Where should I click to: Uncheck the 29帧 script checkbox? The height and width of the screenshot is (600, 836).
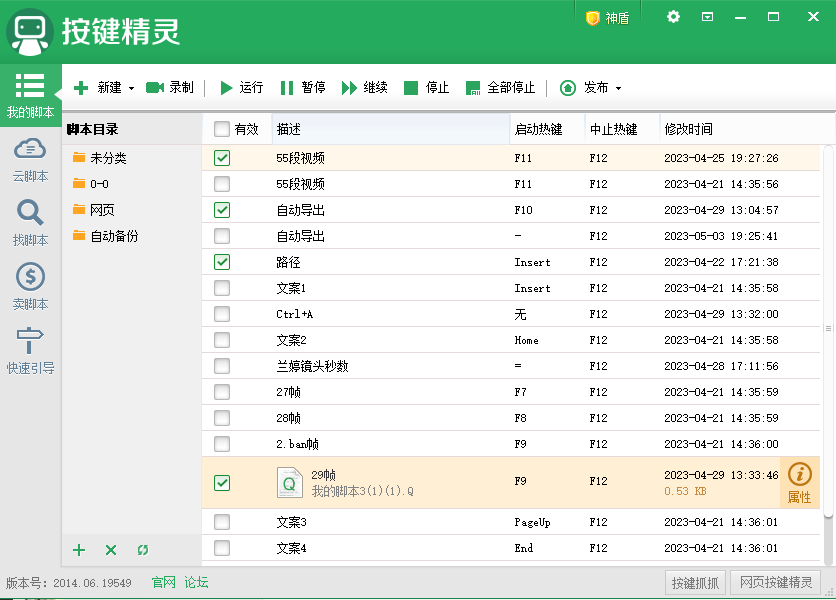pyautogui.click(x=222, y=483)
